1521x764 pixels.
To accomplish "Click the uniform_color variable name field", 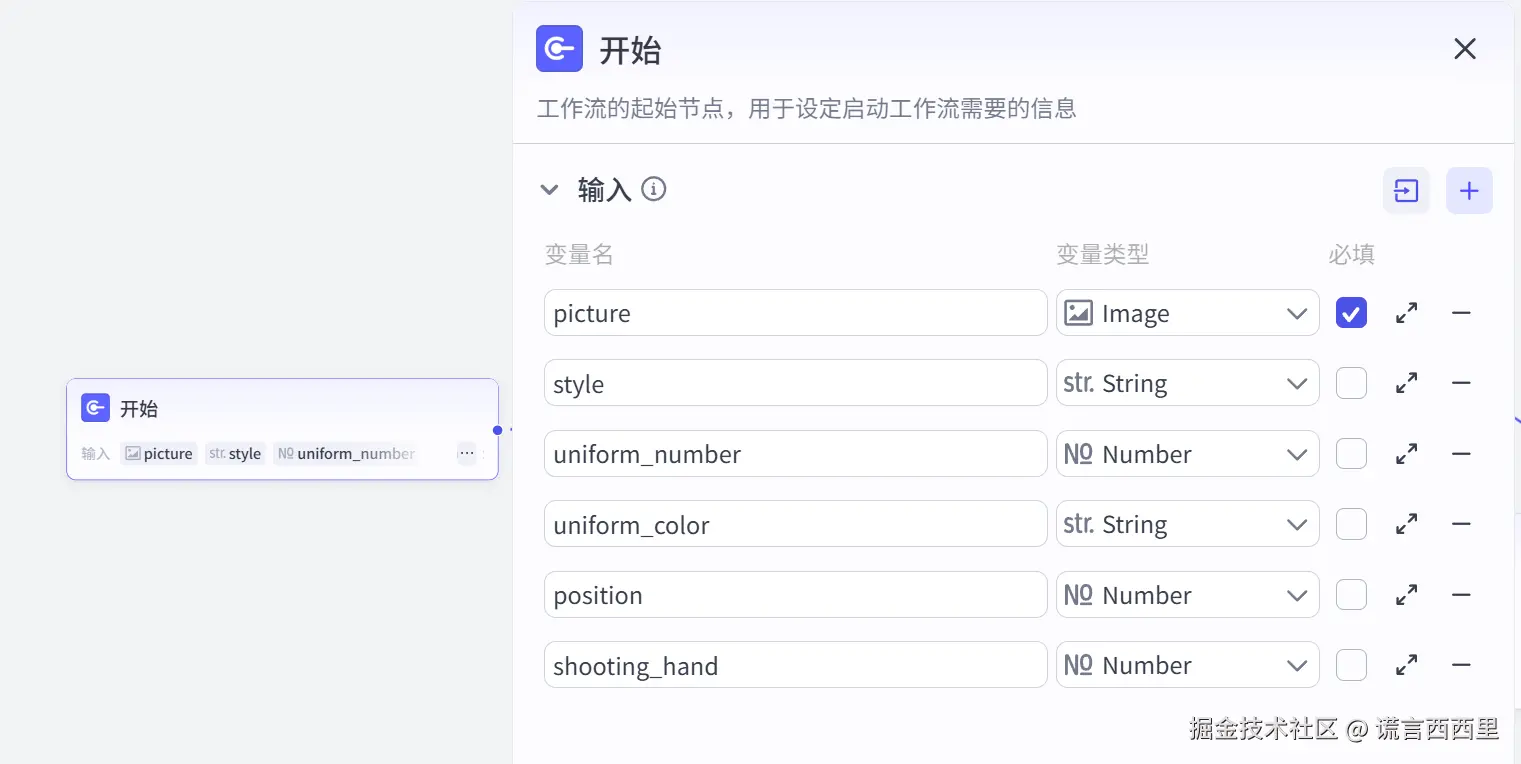I will tap(795, 524).
